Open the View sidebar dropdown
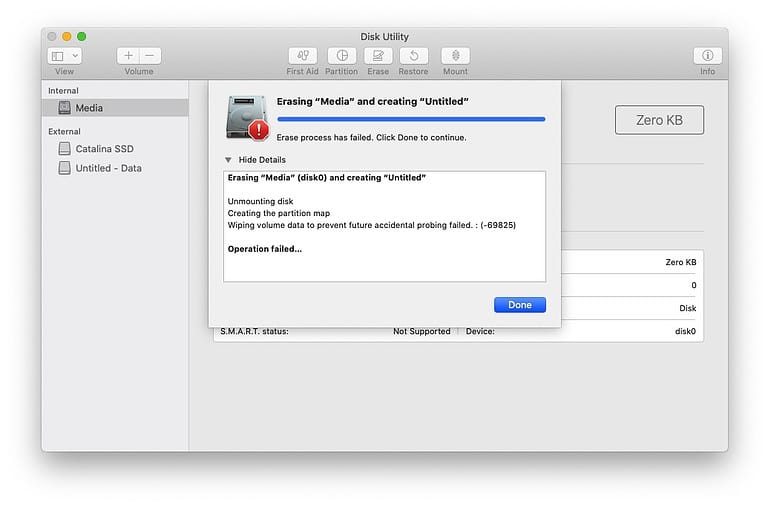768x505 pixels. tap(64, 56)
